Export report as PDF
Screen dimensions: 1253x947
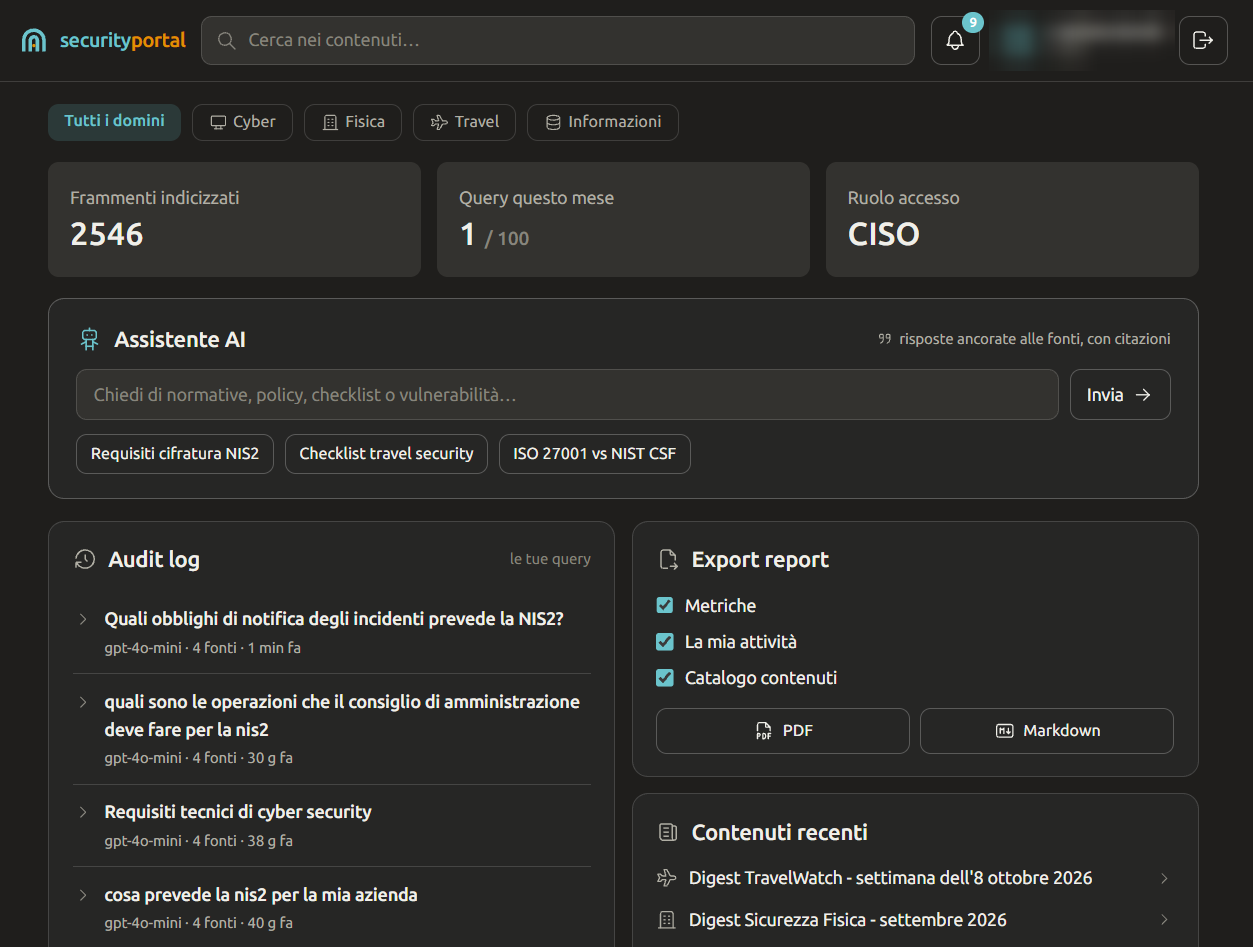click(783, 731)
